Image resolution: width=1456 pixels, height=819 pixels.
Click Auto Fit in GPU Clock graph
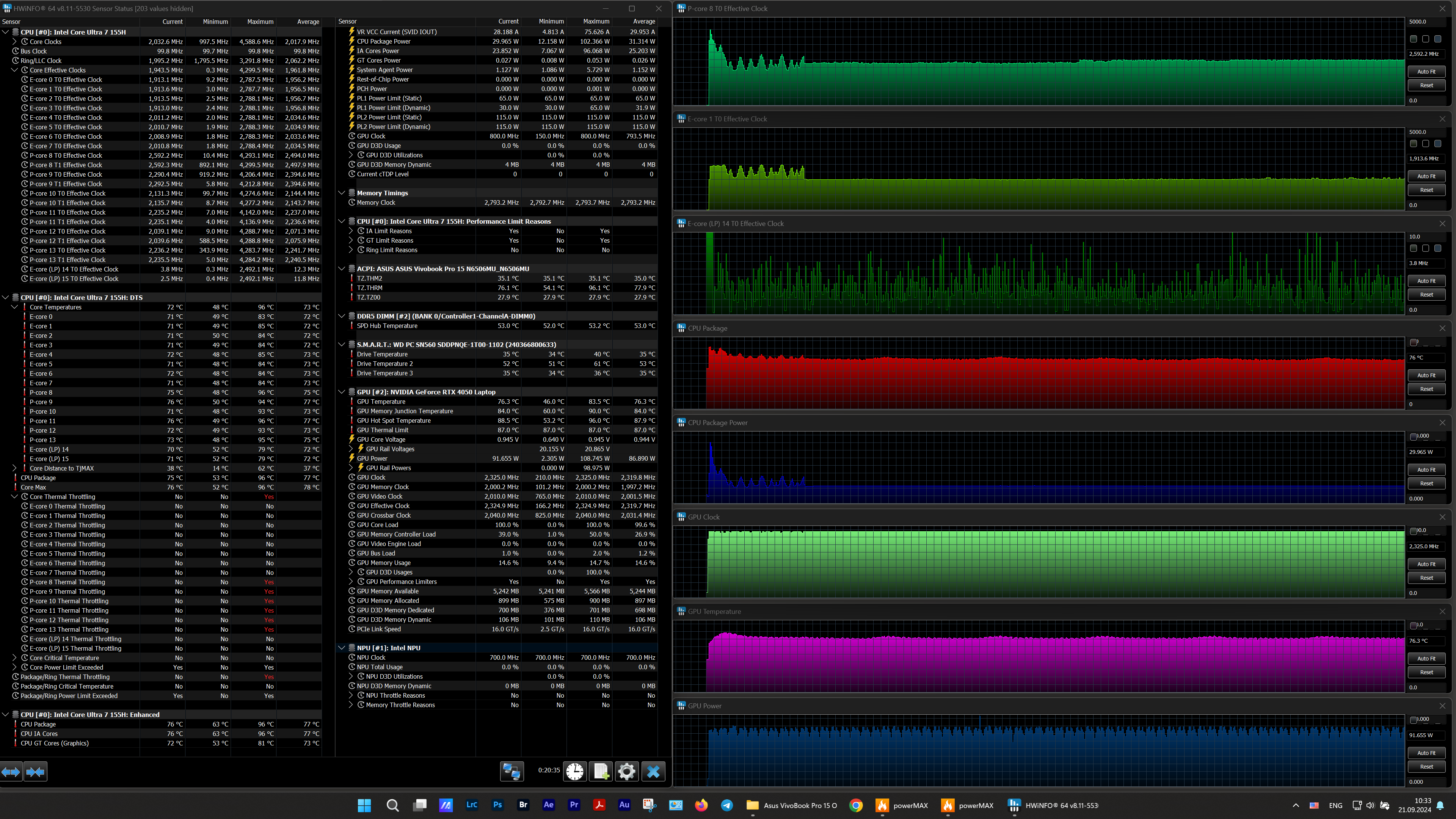coord(1426,564)
